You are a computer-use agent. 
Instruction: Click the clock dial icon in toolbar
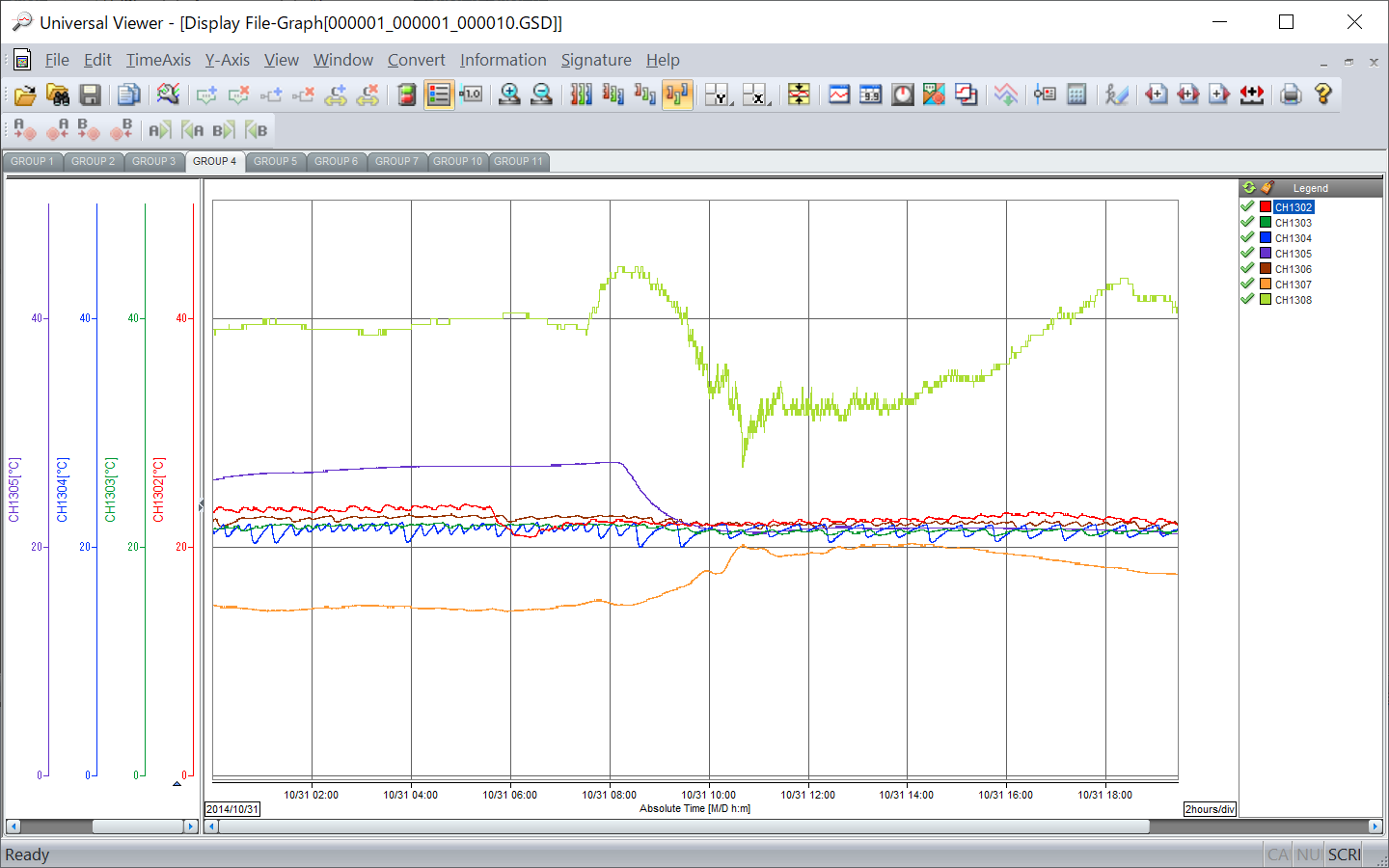click(x=902, y=95)
